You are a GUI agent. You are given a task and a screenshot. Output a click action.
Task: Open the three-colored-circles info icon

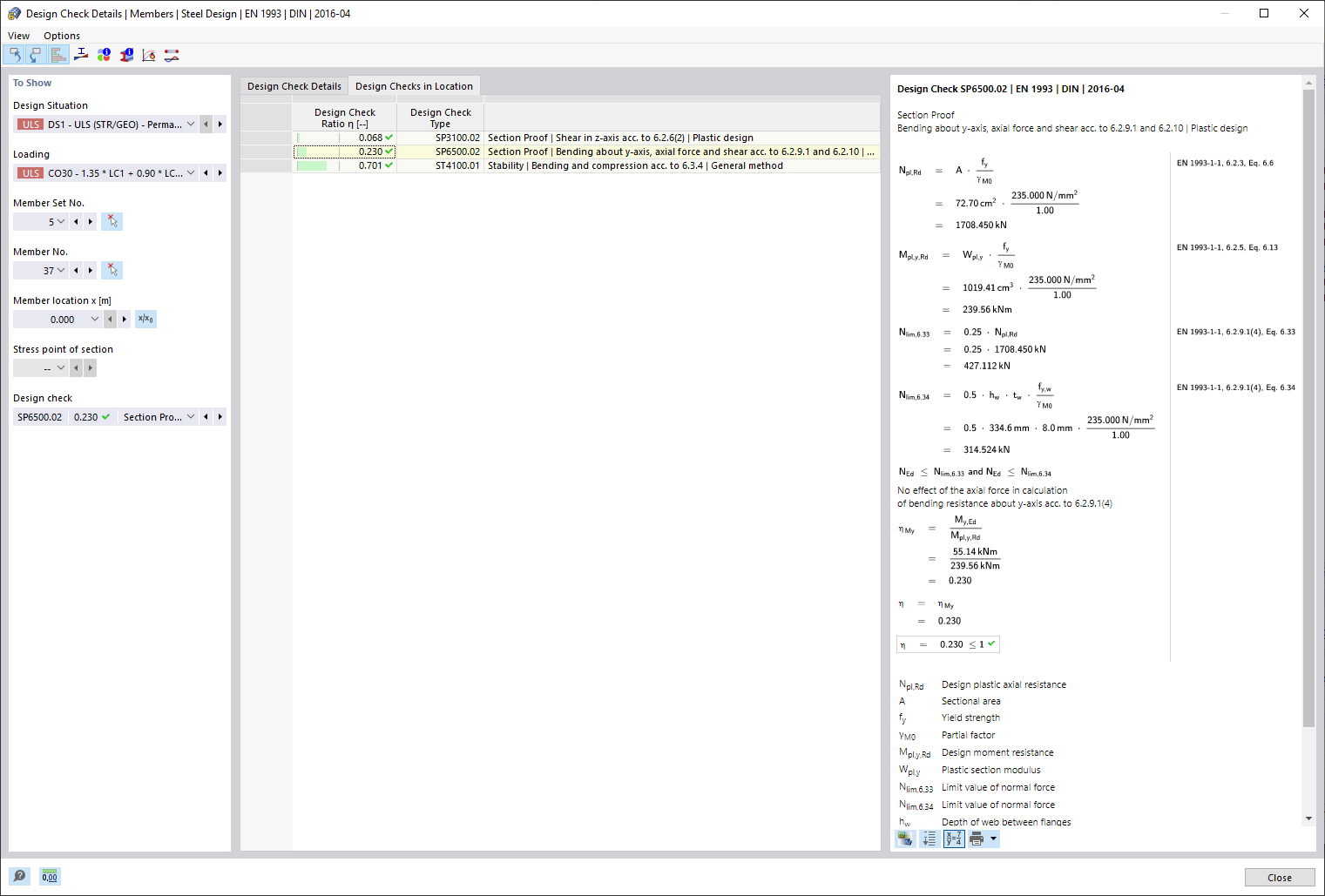click(104, 55)
